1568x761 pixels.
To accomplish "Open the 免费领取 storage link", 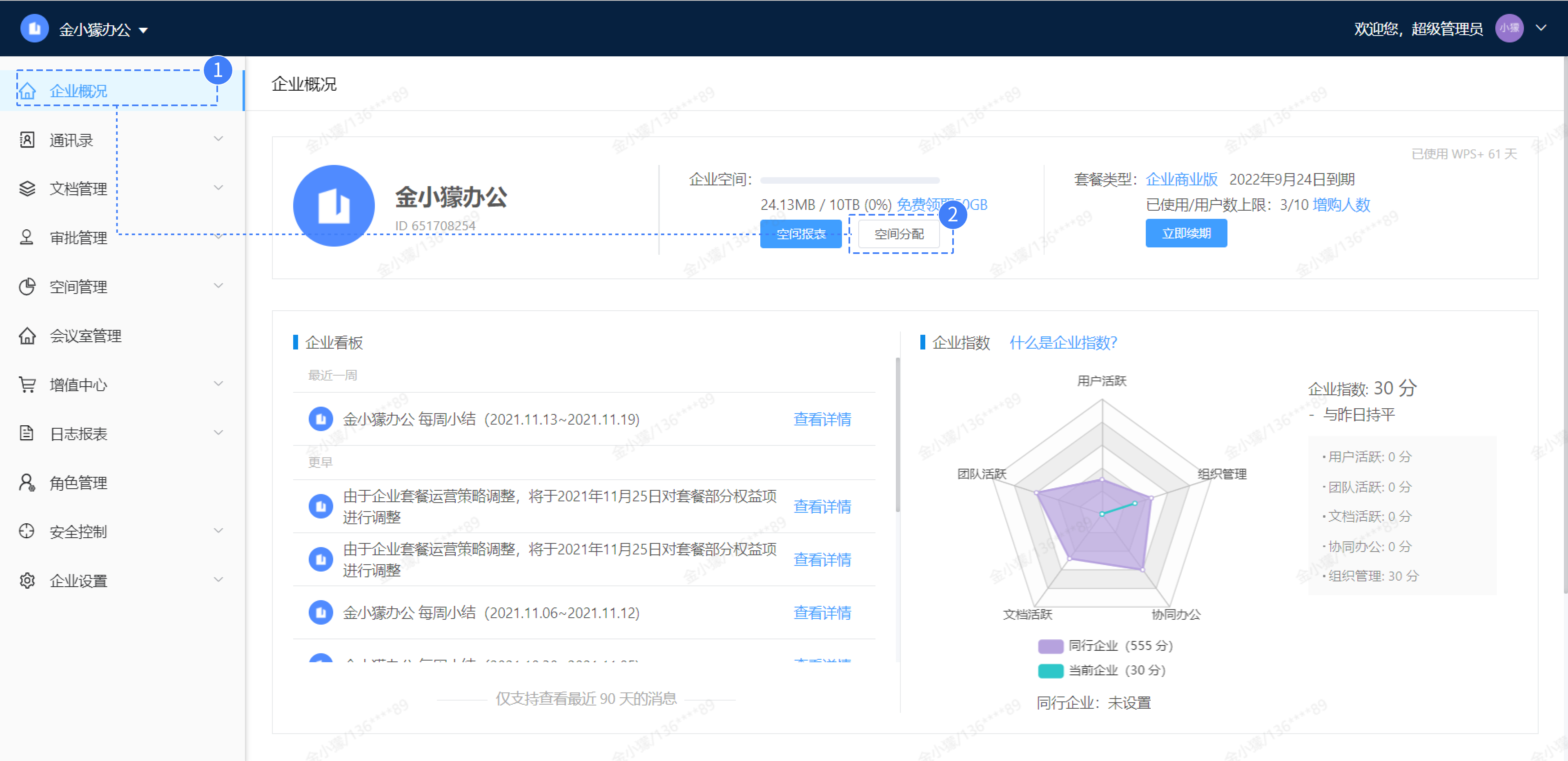I will point(942,205).
